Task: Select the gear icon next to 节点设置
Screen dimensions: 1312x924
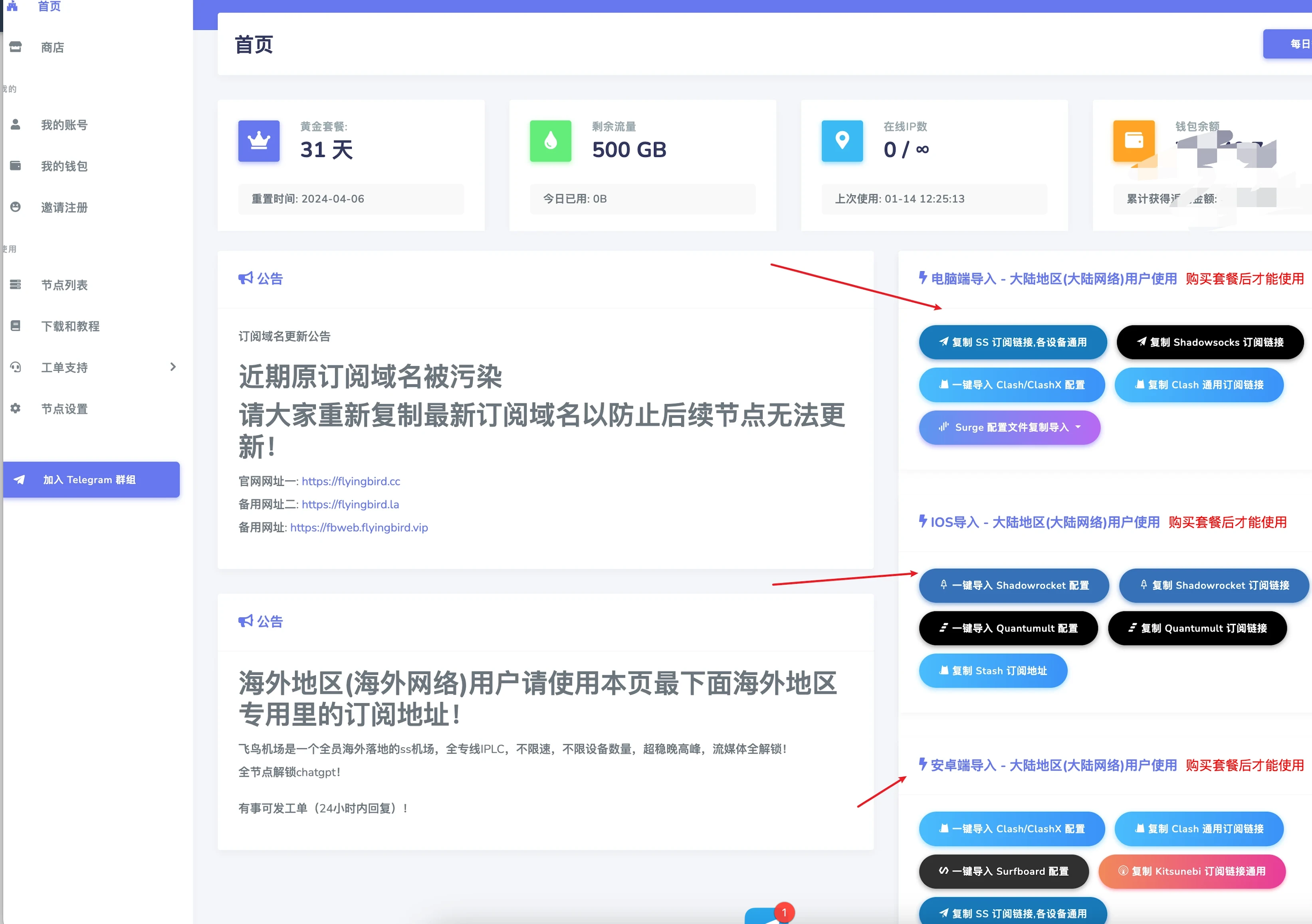Action: pos(15,408)
